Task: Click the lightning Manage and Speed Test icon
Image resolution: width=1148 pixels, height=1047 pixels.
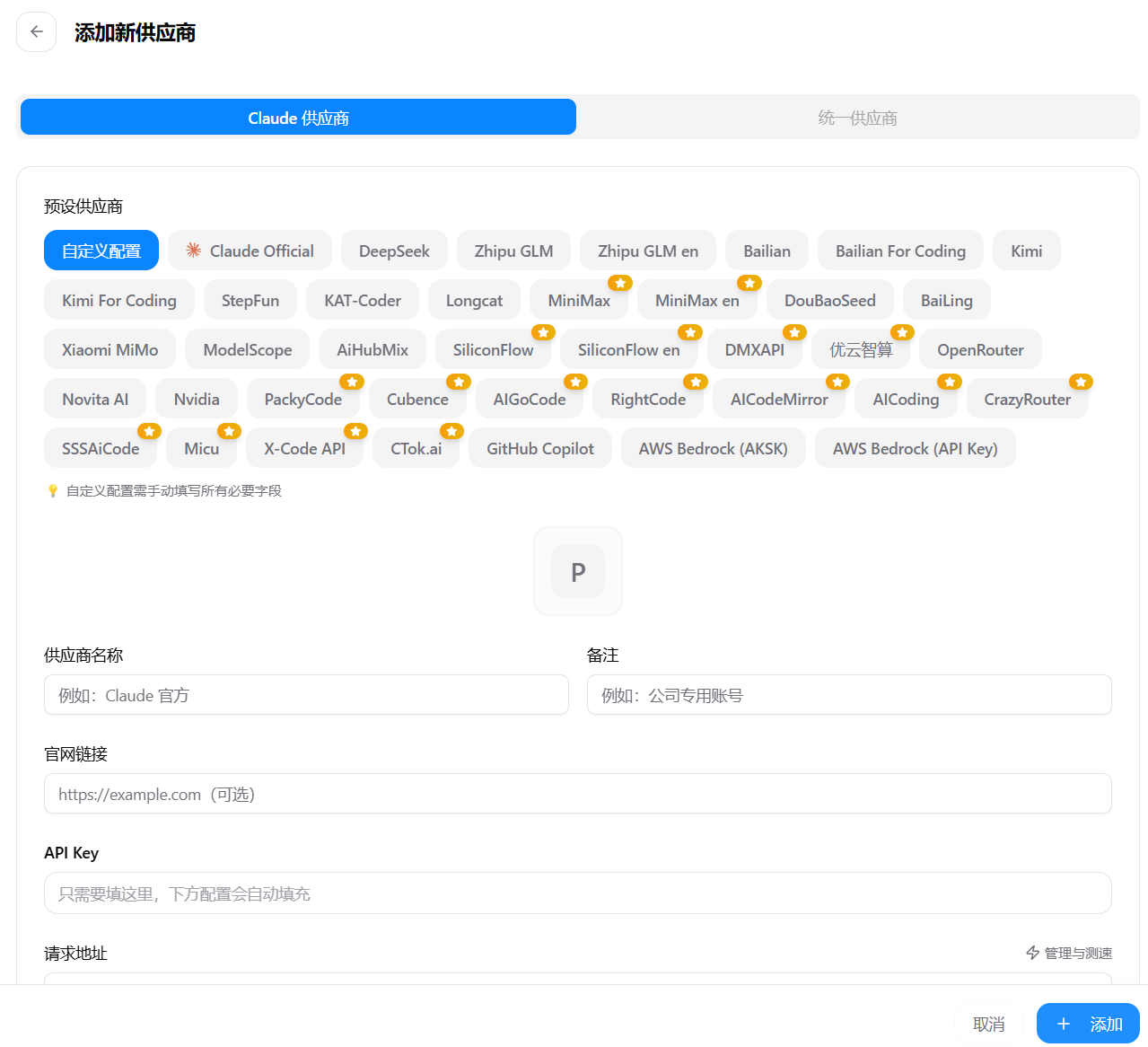Action: click(1033, 953)
